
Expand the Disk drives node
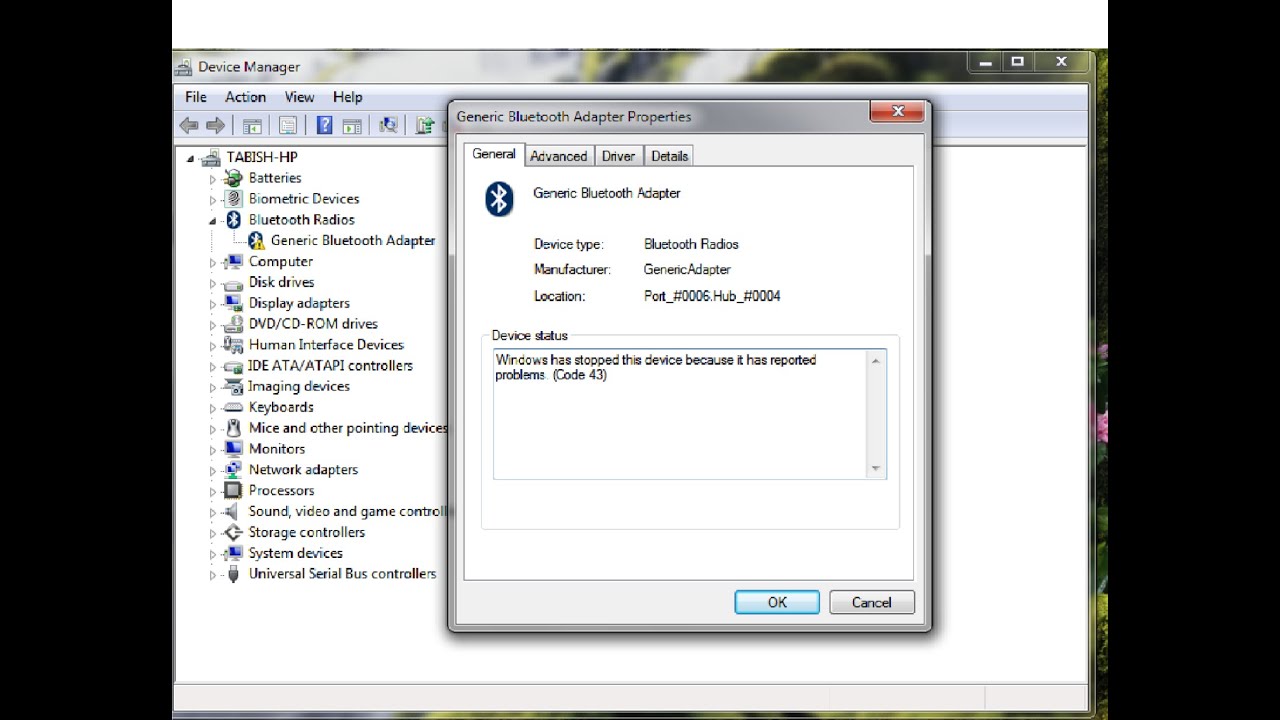pyautogui.click(x=212, y=283)
